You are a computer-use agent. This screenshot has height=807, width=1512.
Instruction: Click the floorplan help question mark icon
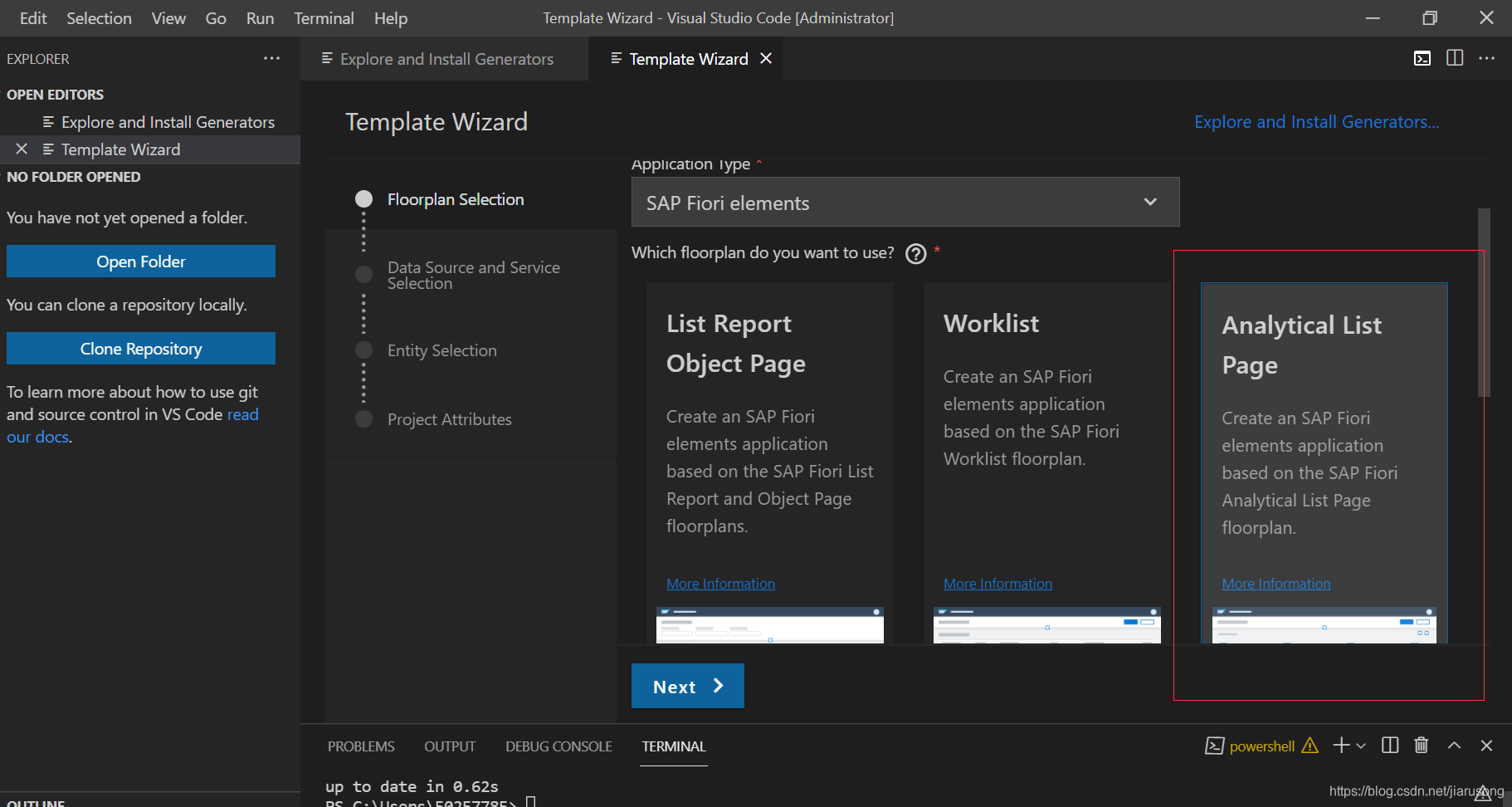pos(915,253)
